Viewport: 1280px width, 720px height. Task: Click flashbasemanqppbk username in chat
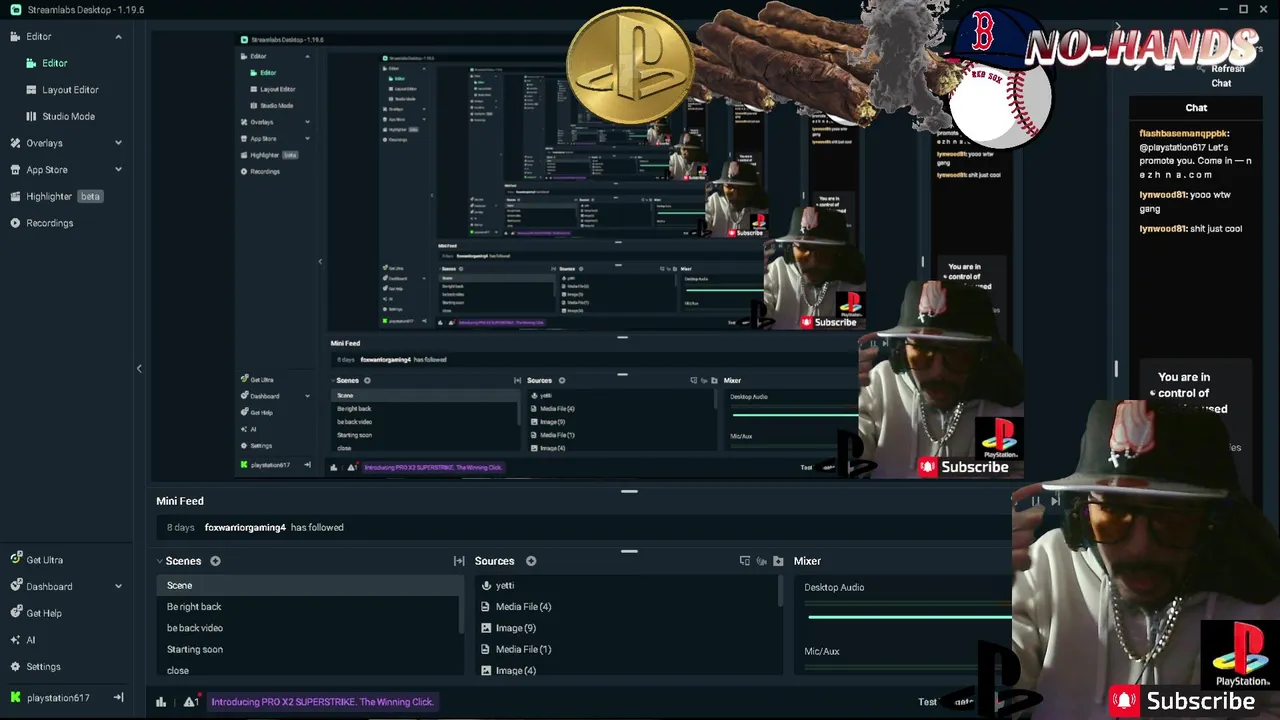(1183, 134)
